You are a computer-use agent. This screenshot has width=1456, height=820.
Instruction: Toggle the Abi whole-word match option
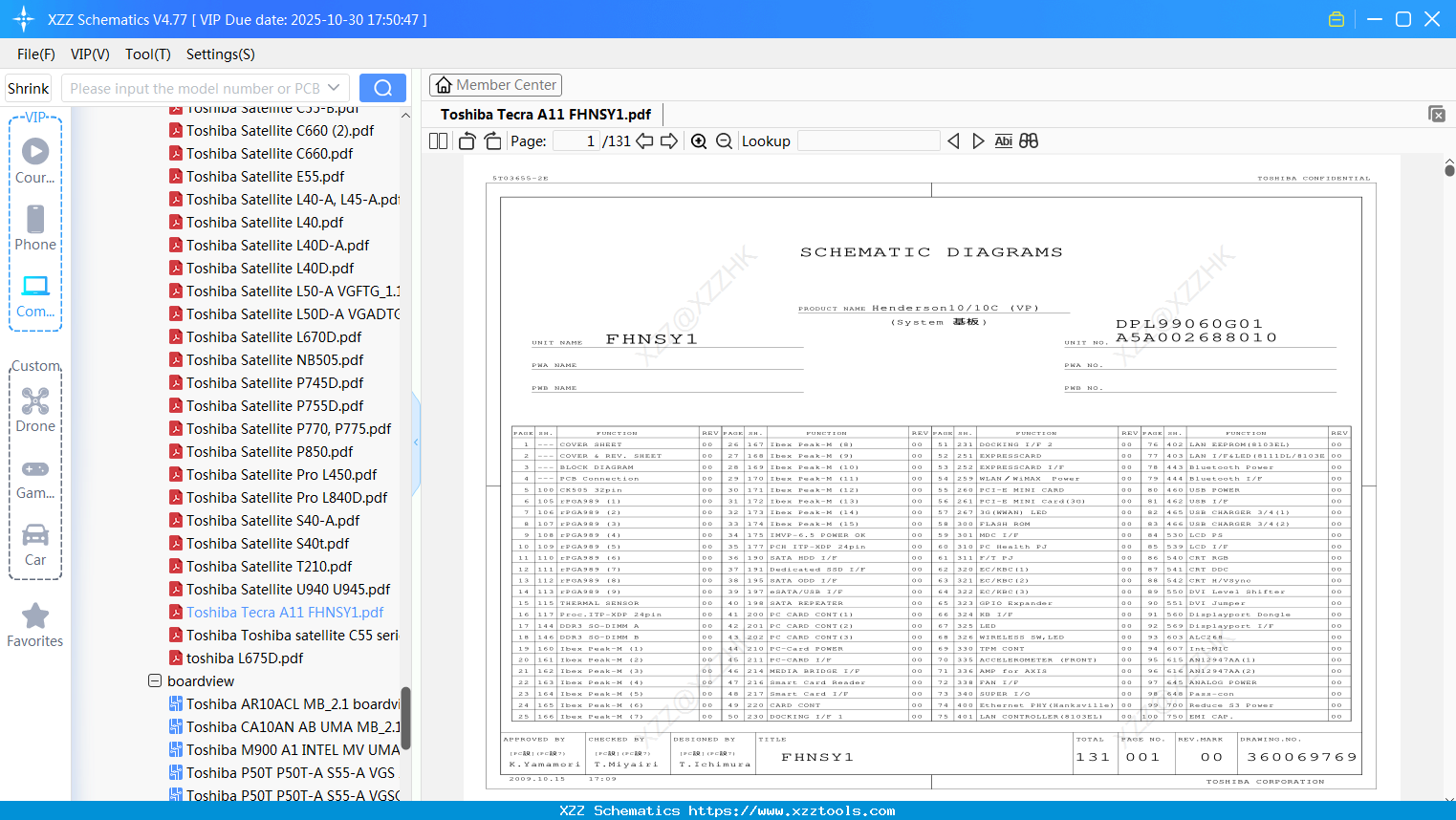1003,140
